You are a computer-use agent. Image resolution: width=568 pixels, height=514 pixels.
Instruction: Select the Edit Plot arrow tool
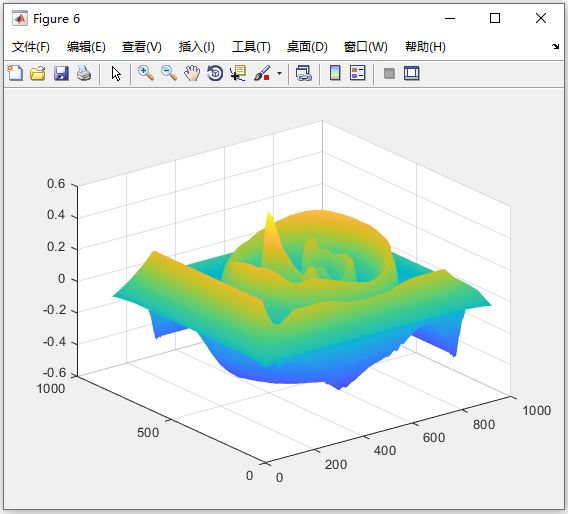point(116,74)
